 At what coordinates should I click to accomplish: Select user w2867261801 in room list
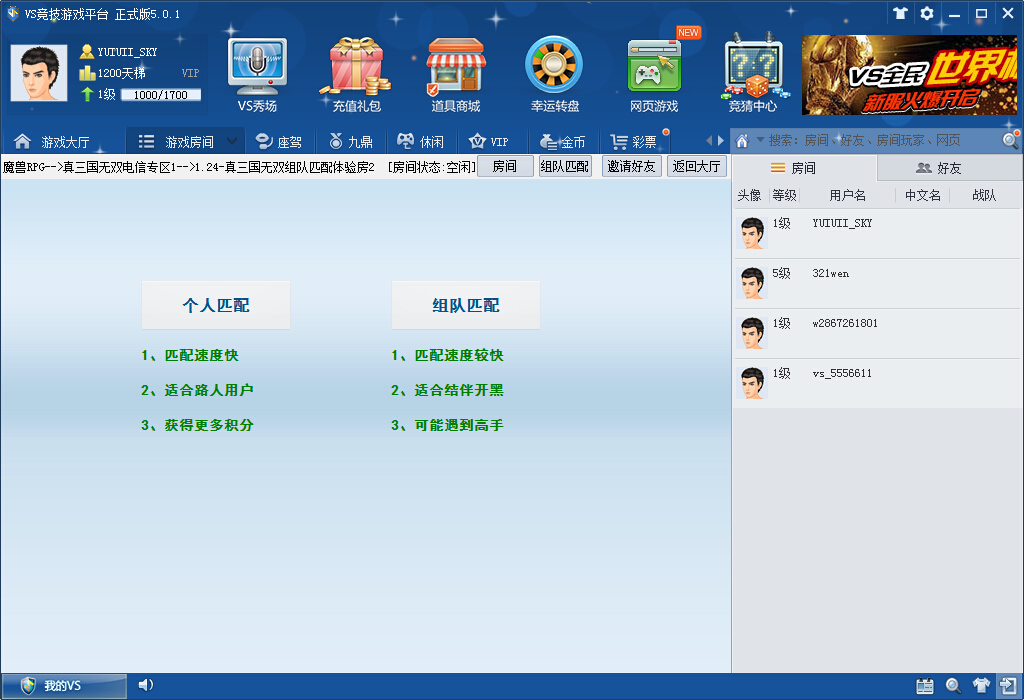(877, 333)
